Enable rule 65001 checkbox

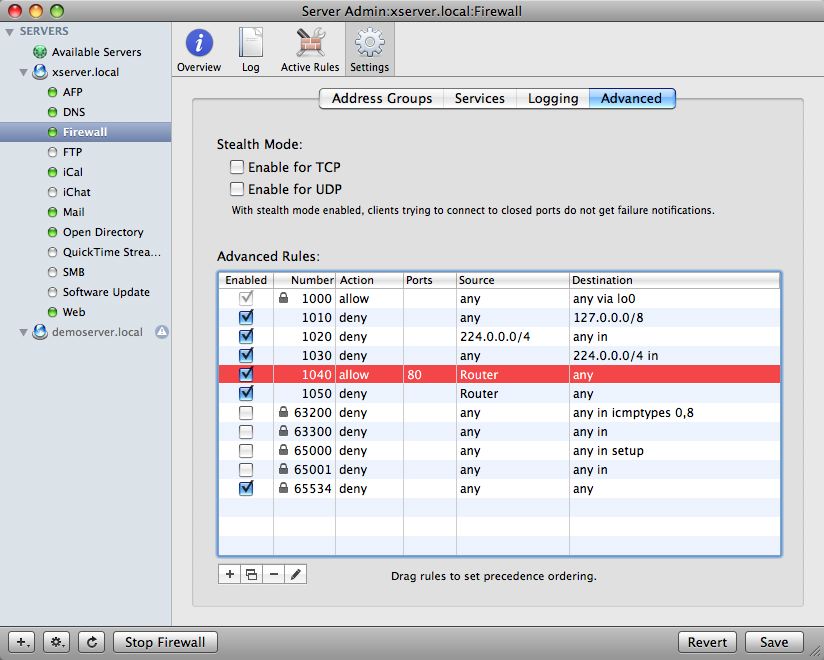click(246, 469)
